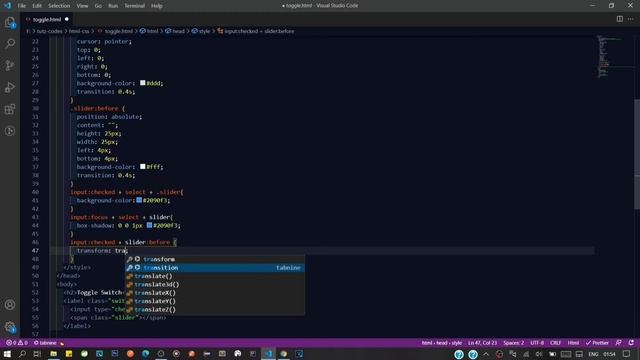This screenshot has width=640, height=360.
Task: Click the errors and warnings status indicator
Action: pyautogui.click(x=17, y=343)
